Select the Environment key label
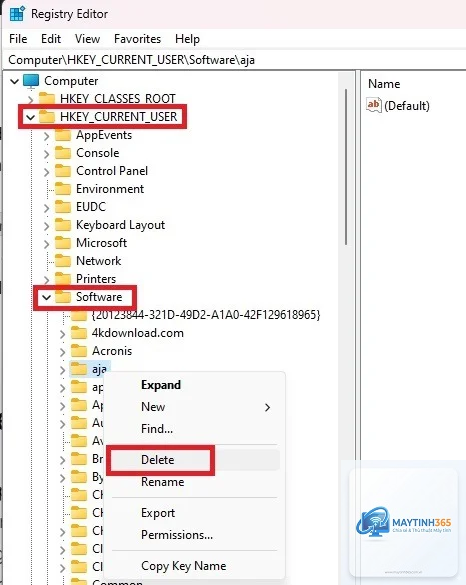466x585 pixels. pyautogui.click(x=110, y=189)
